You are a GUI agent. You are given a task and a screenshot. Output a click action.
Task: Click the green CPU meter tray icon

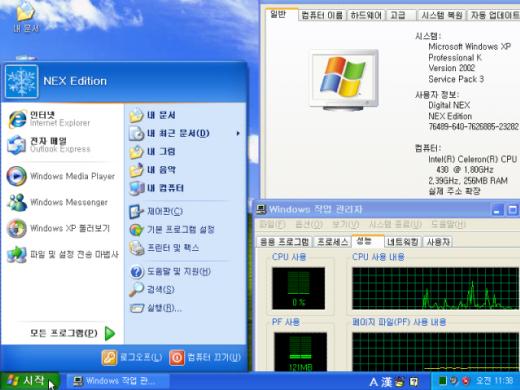coord(443,381)
